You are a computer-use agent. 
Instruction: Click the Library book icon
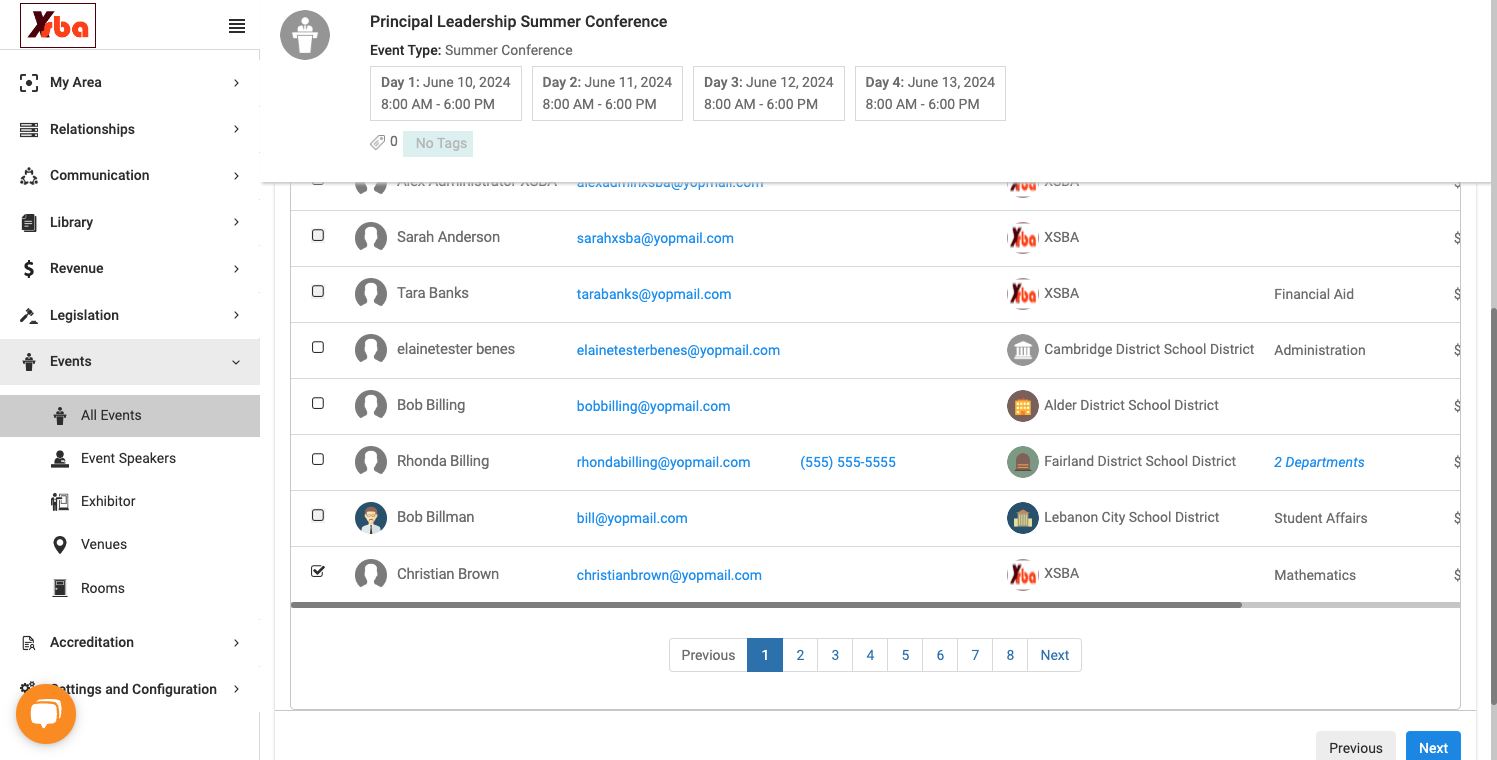29,223
